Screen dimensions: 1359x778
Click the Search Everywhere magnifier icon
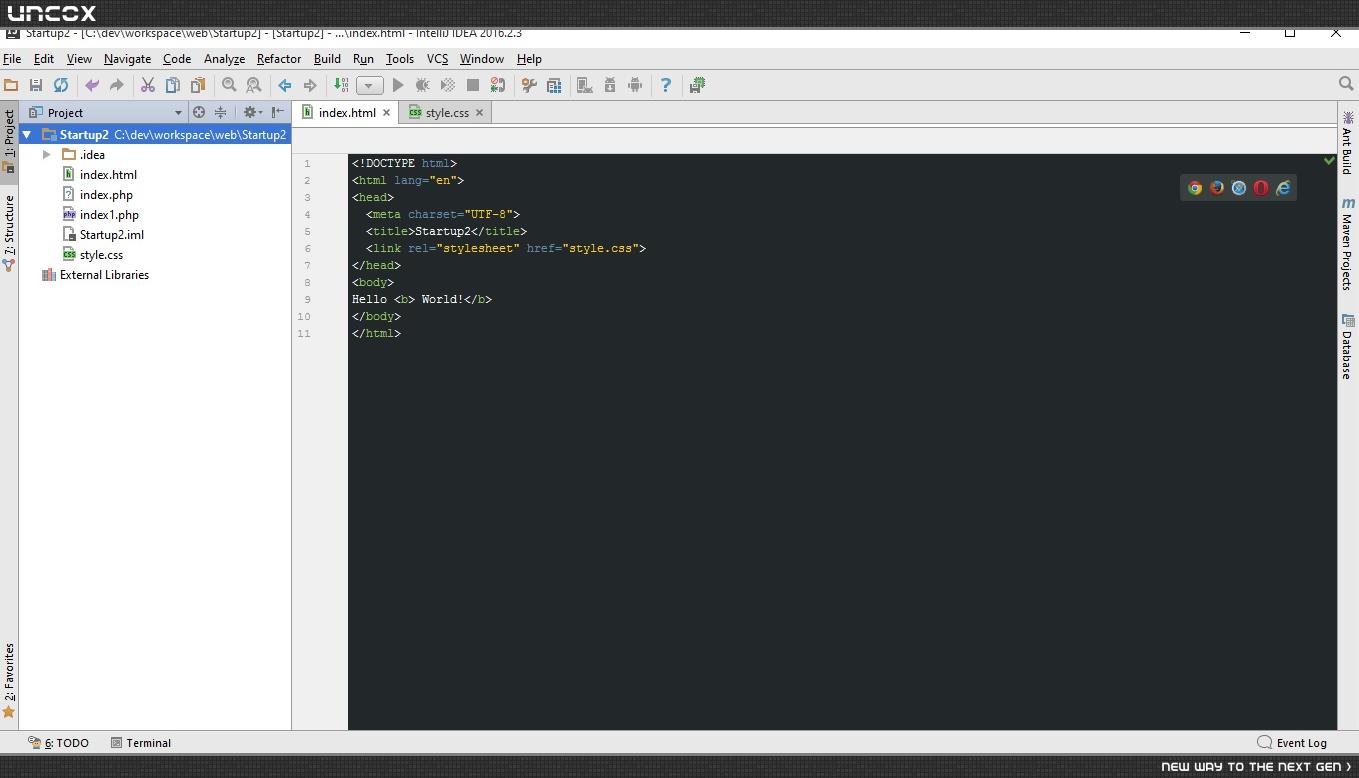click(1346, 85)
